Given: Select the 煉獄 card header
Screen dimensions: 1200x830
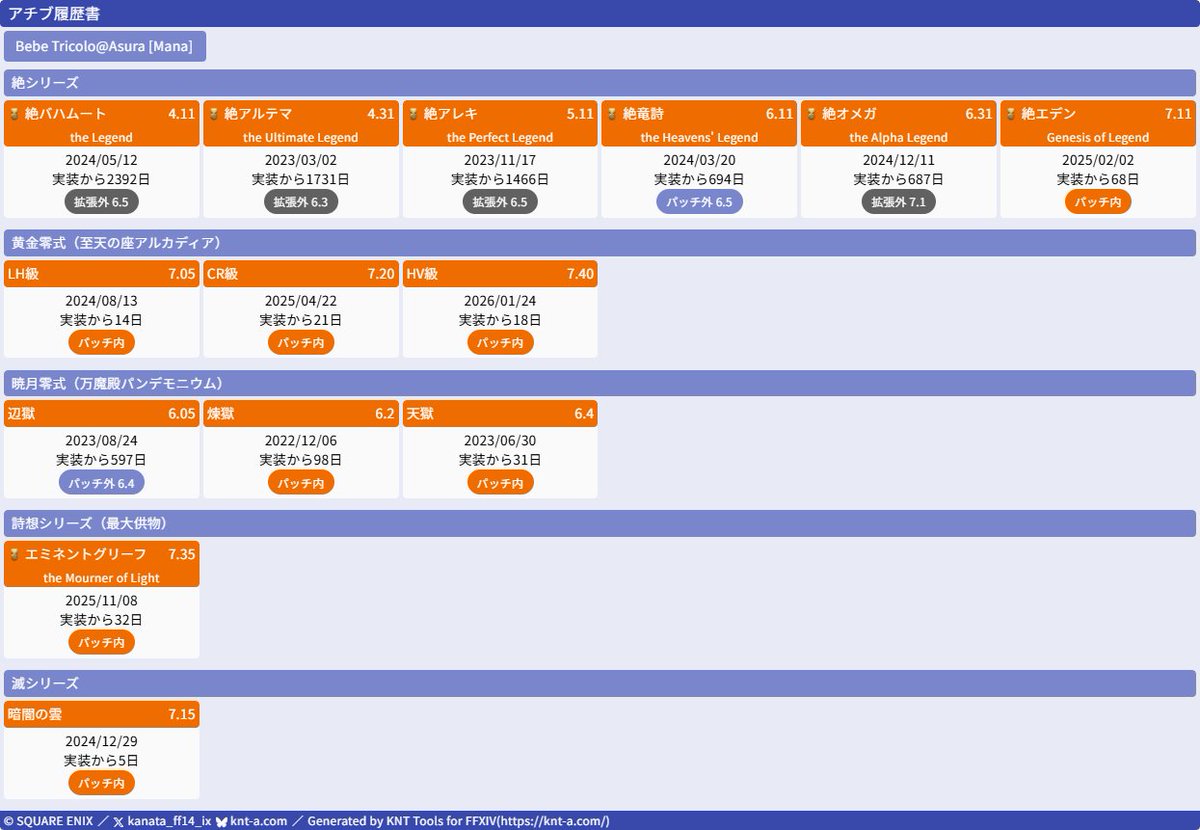Looking at the screenshot, I should pos(301,414).
